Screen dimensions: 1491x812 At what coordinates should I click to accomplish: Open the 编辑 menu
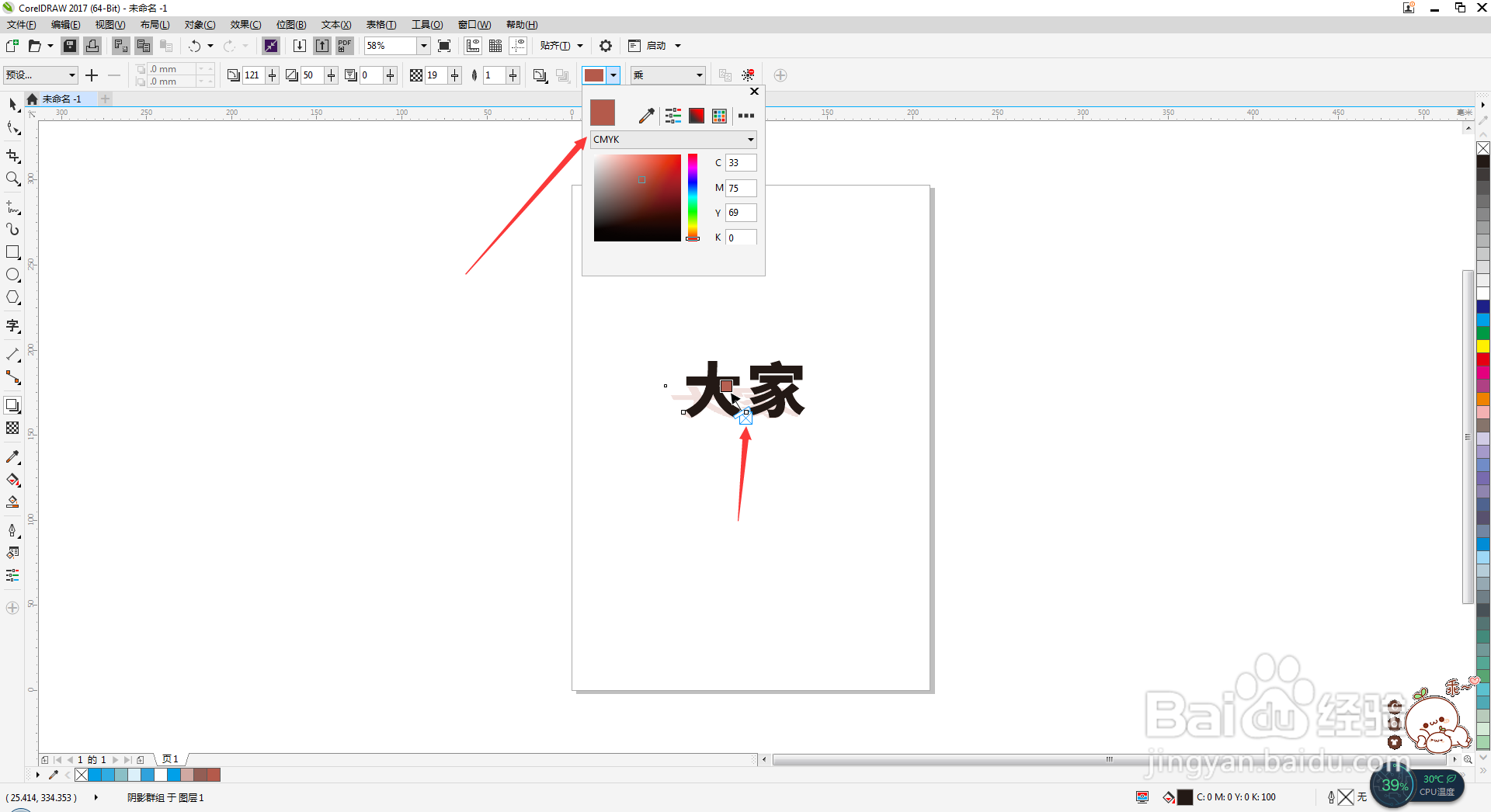click(x=66, y=25)
